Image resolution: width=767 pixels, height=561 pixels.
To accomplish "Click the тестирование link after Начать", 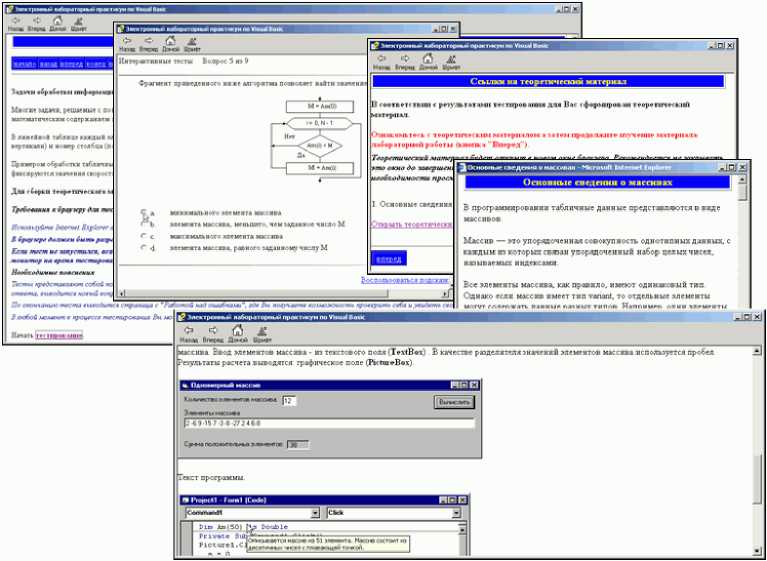I will click(59, 336).
